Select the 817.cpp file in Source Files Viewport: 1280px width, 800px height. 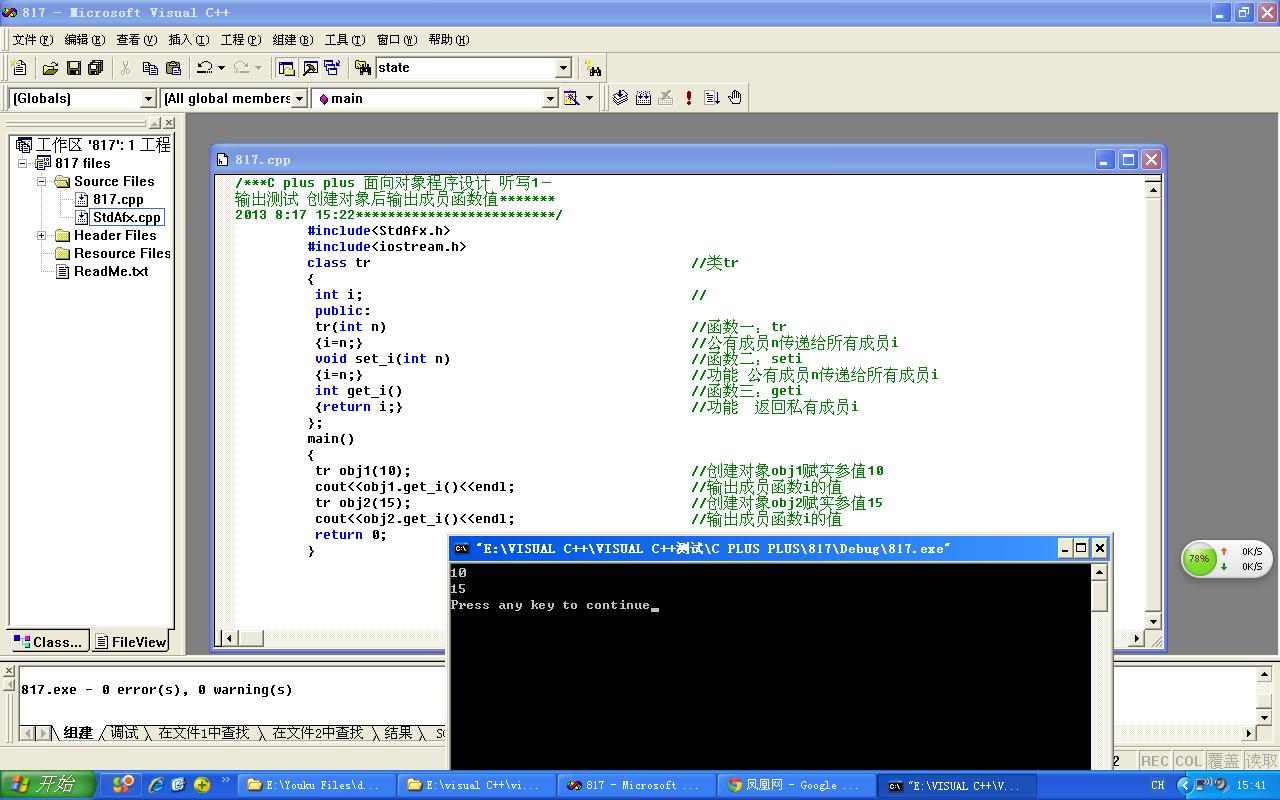pyautogui.click(x=118, y=199)
